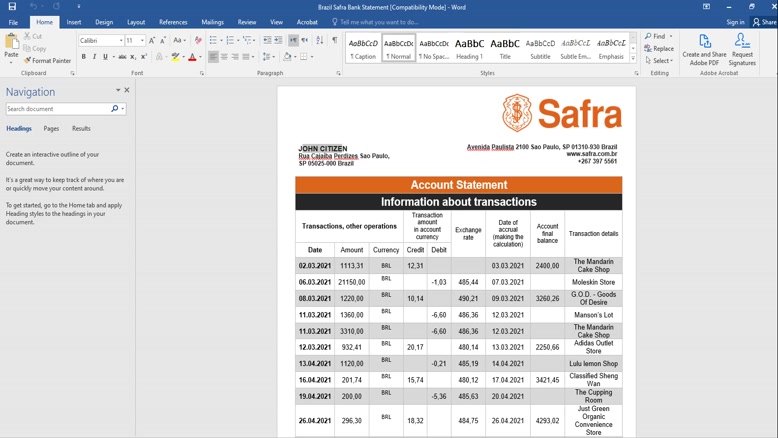This screenshot has height=438, width=778.
Task: Toggle italic formatting
Action: coord(95,57)
